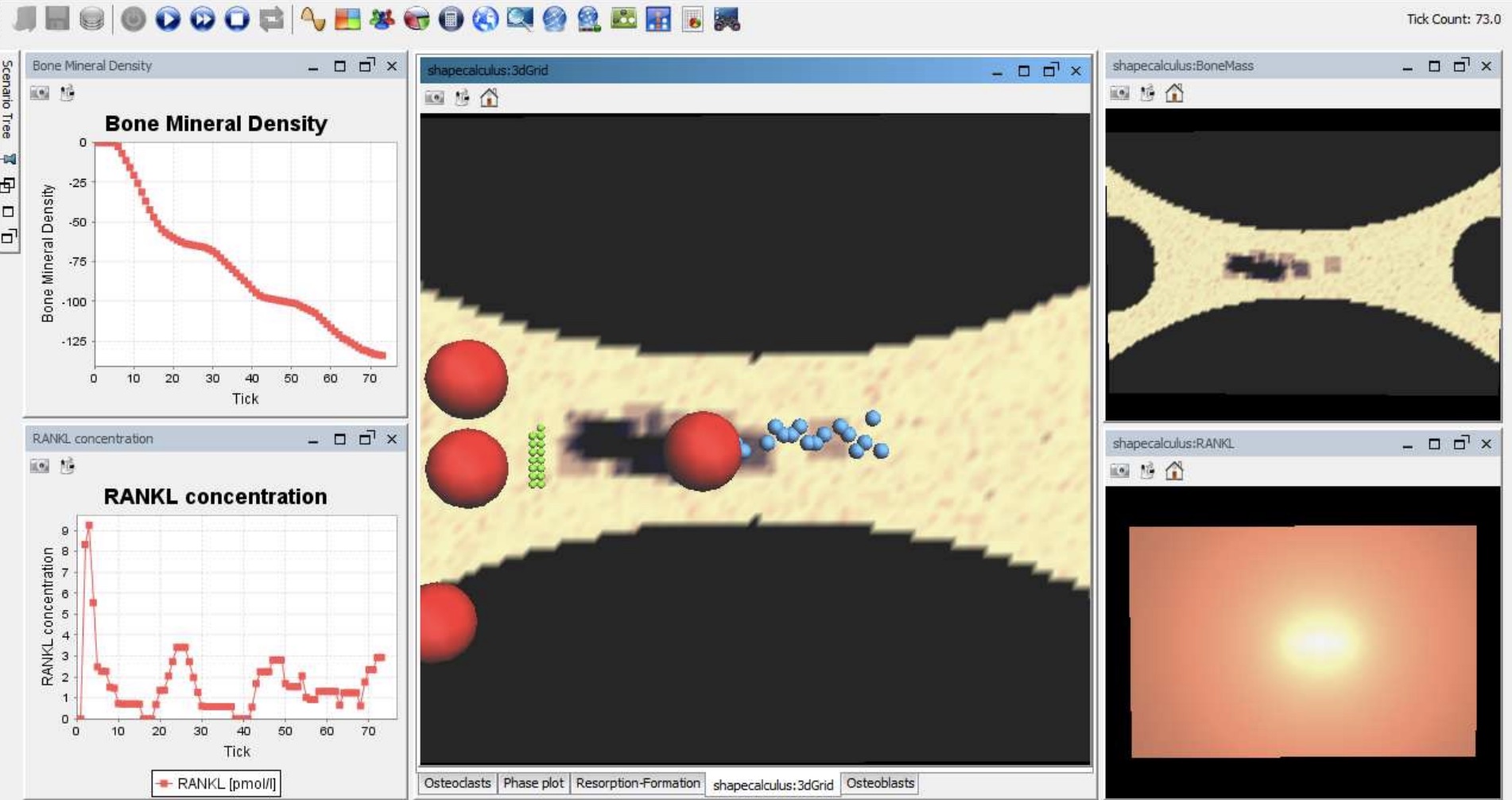This screenshot has height=800, width=1512.
Task: Click the gray reset loop arrows icon
Action: click(x=271, y=19)
